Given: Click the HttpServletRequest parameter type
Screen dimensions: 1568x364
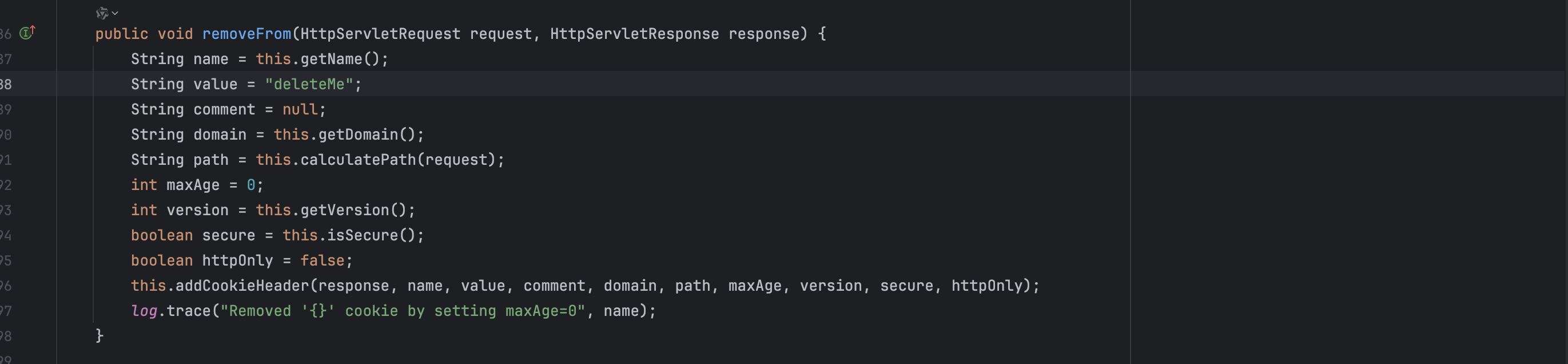Looking at the screenshot, I should [380, 34].
